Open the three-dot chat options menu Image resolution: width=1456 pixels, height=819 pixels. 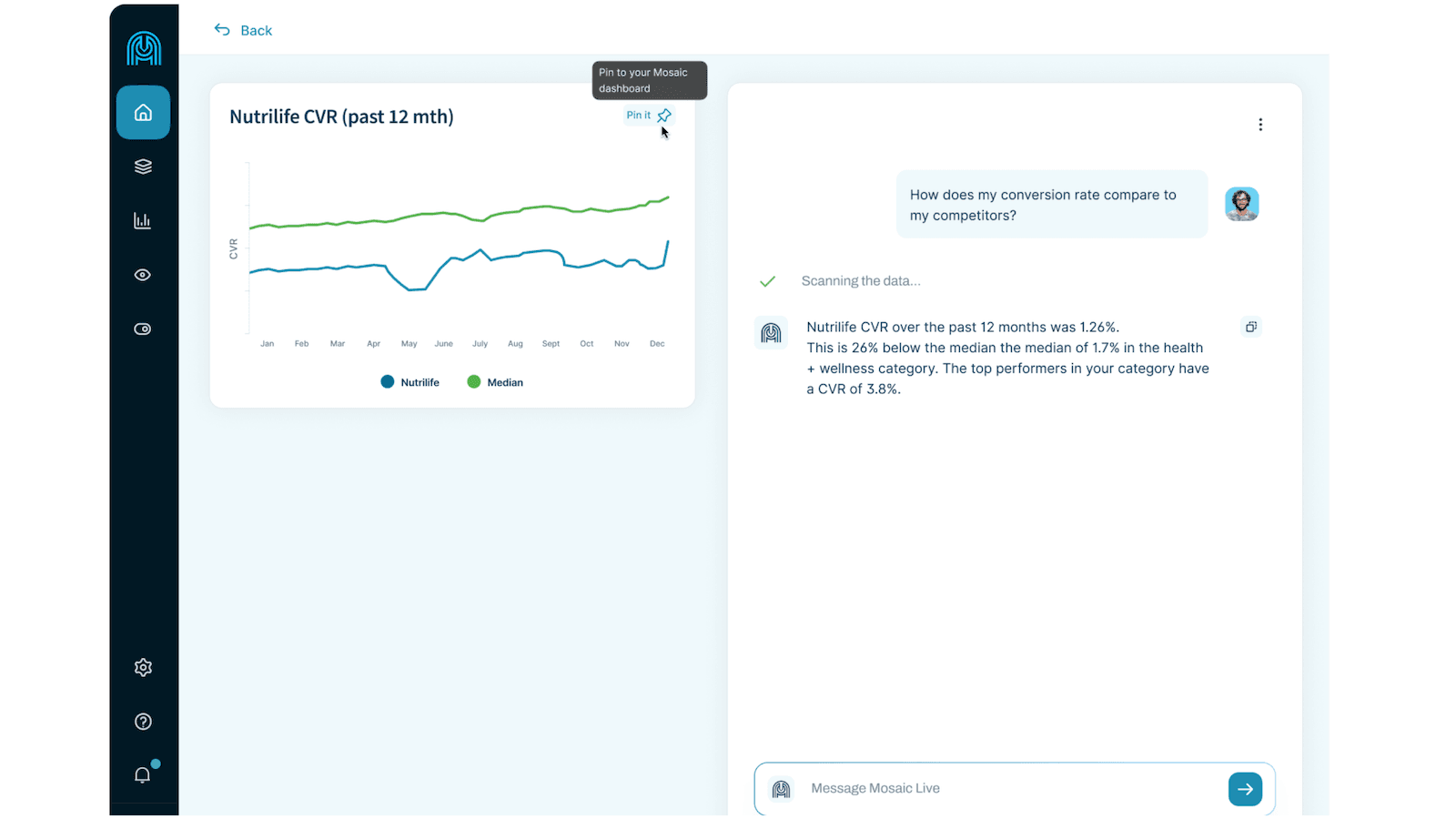click(1260, 125)
